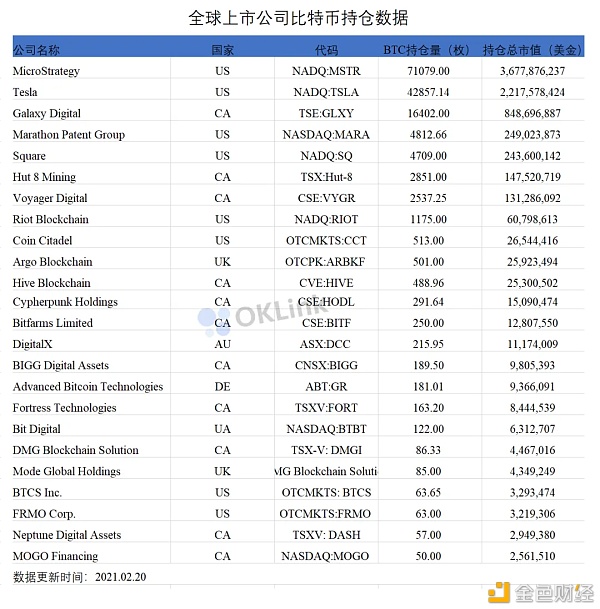This screenshot has width=600, height=609.
Task: Select the Coin Citadel cell
Action: pyautogui.click(x=42, y=240)
